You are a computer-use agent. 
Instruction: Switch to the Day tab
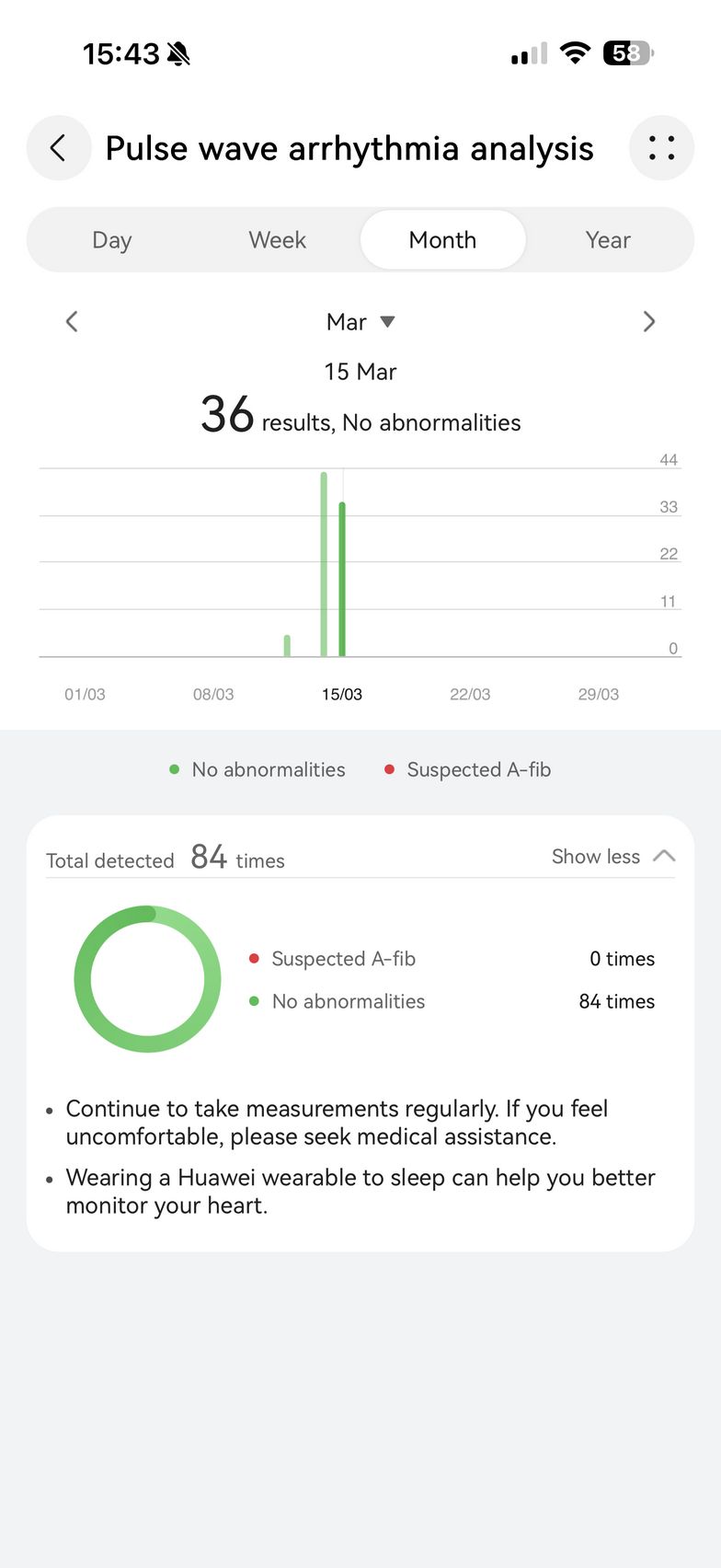pyautogui.click(x=112, y=240)
